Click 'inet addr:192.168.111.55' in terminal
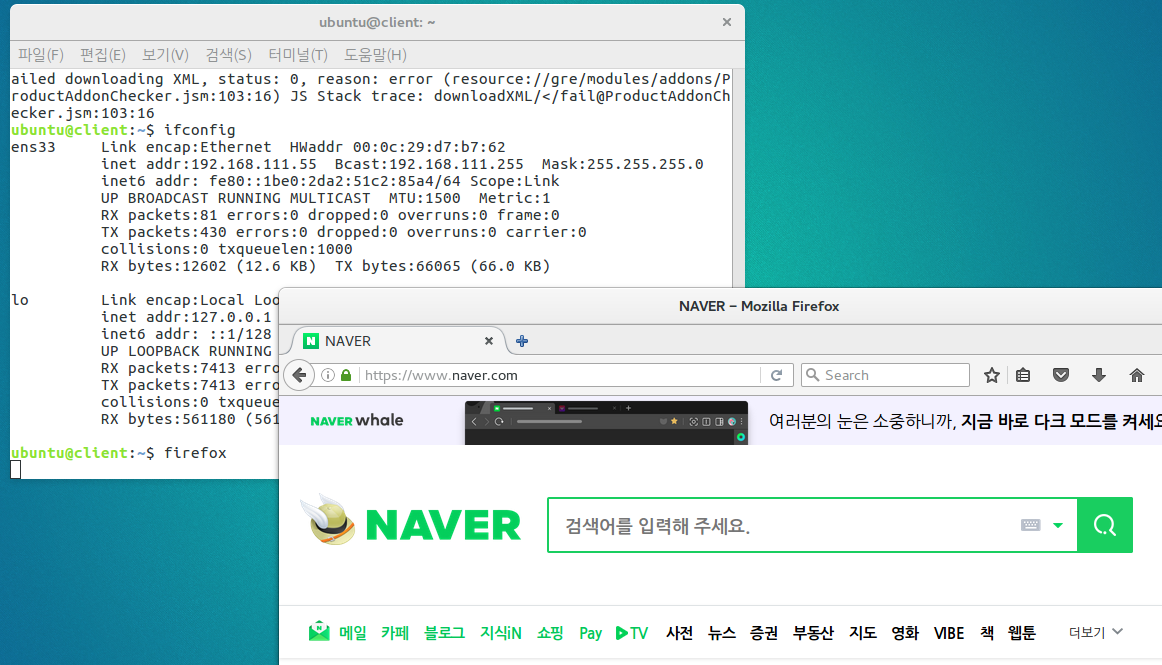This screenshot has height=665, width=1162. (209, 164)
